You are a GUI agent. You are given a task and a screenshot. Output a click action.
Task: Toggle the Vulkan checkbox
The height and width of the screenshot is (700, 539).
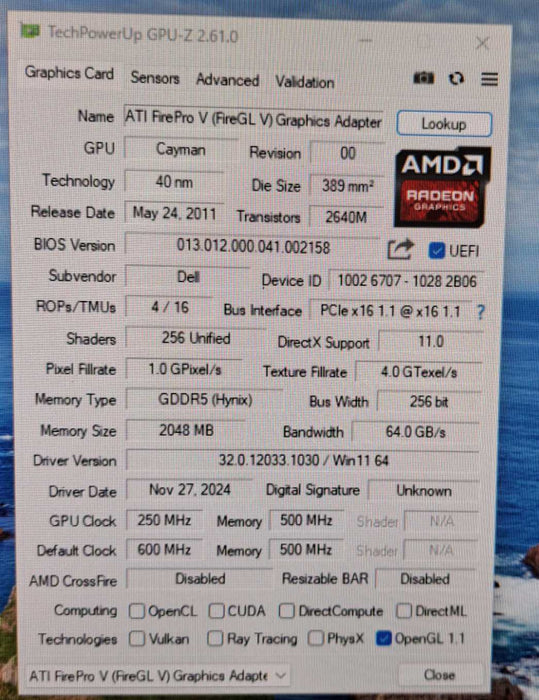click(137, 639)
